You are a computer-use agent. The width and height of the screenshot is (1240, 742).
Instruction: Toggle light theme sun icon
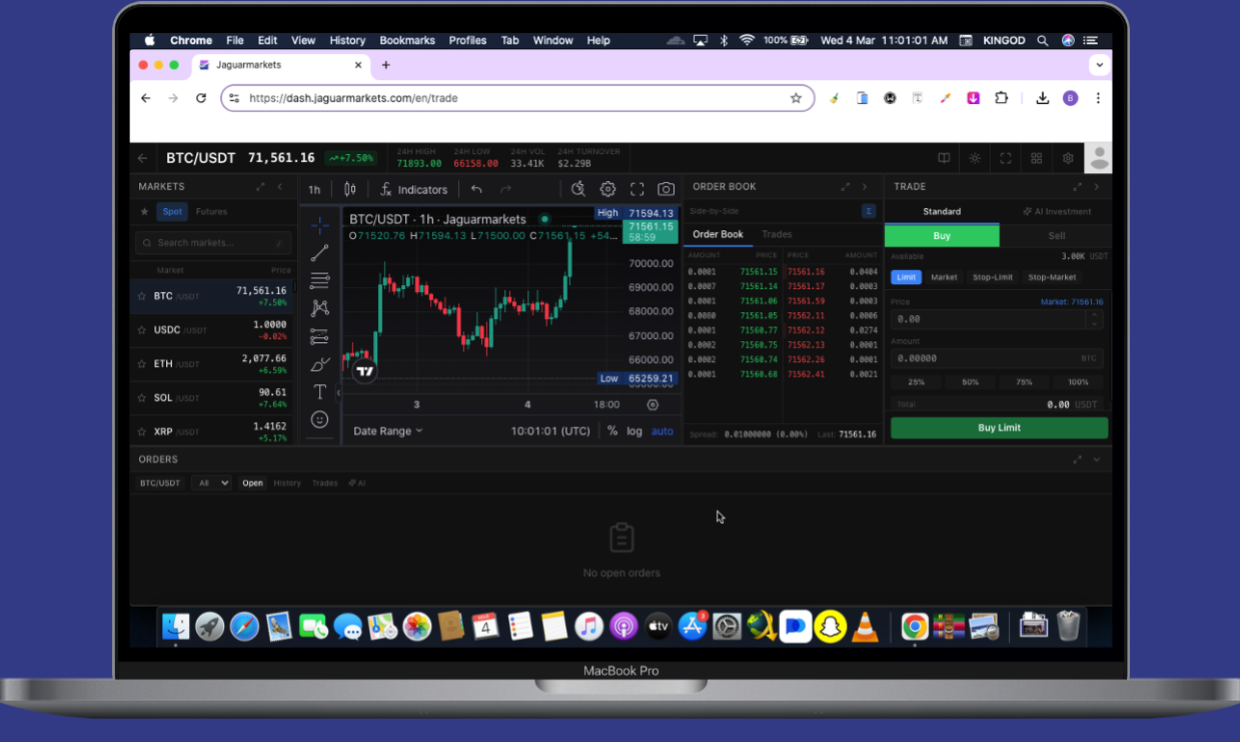(975, 158)
